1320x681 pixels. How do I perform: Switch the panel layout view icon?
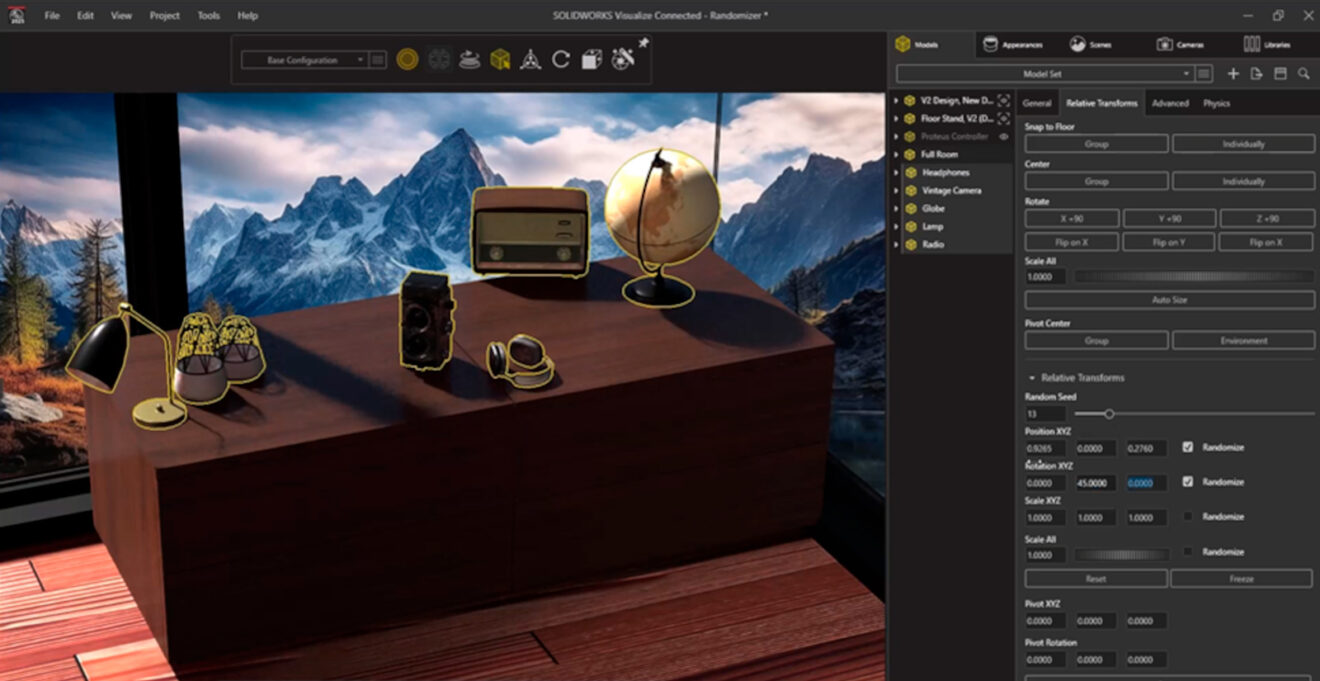pos(1280,74)
